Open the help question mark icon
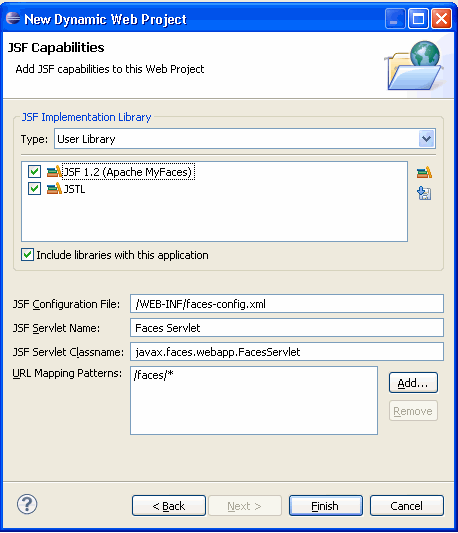The width and height of the screenshot is (458, 533). 27,504
